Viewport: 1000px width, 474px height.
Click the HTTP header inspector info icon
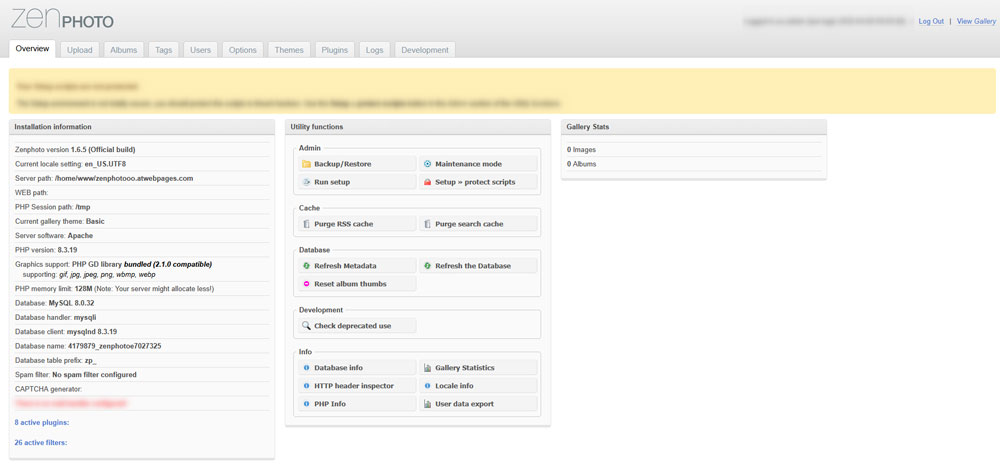[x=305, y=385]
